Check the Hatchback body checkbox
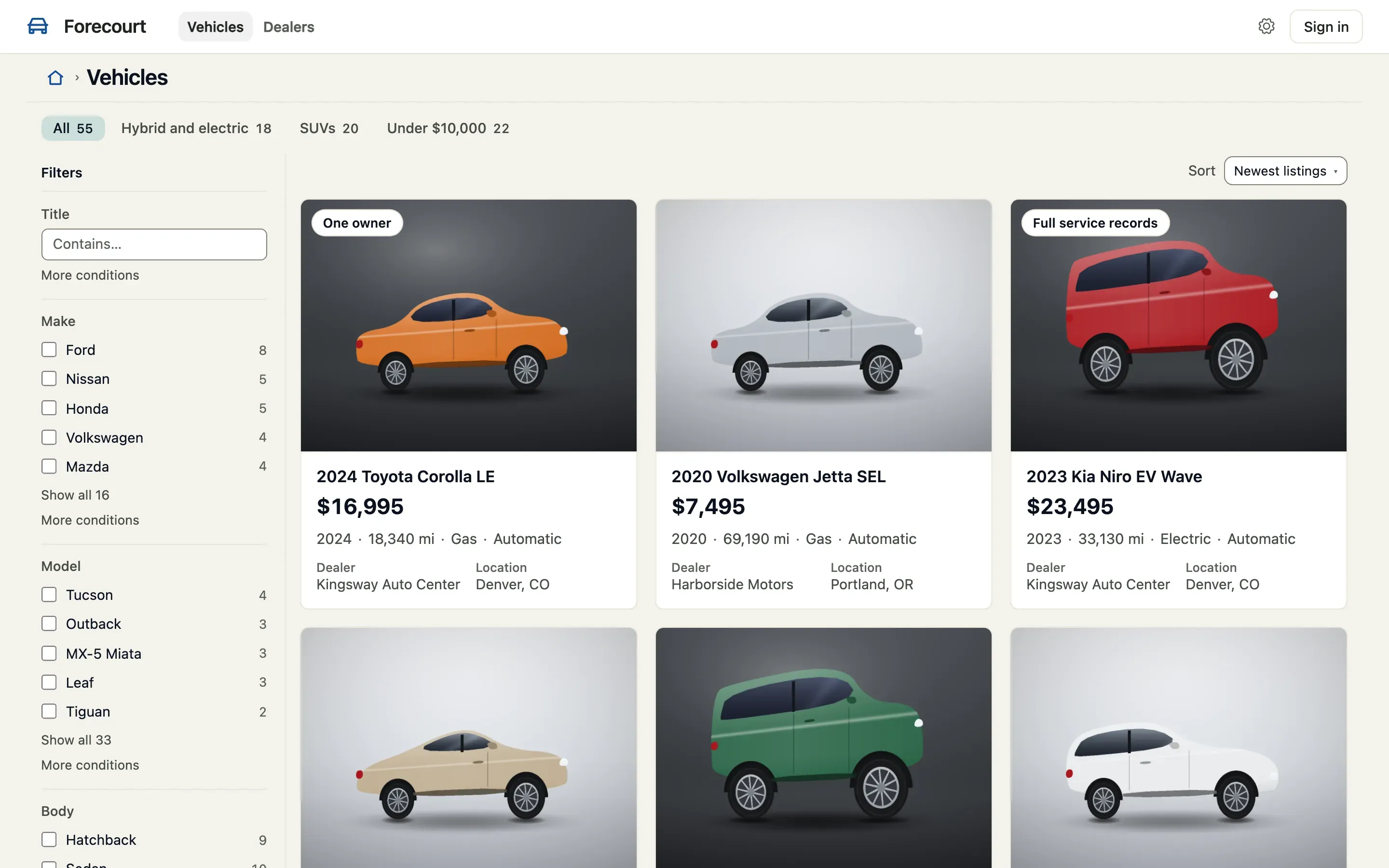1389x868 pixels. click(x=49, y=840)
